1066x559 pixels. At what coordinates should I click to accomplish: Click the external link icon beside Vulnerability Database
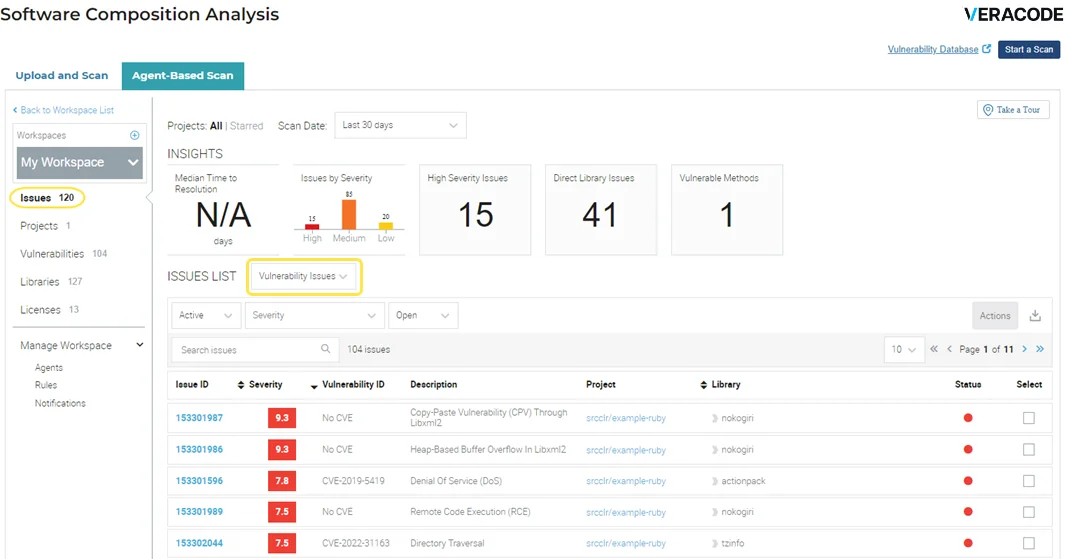[986, 49]
